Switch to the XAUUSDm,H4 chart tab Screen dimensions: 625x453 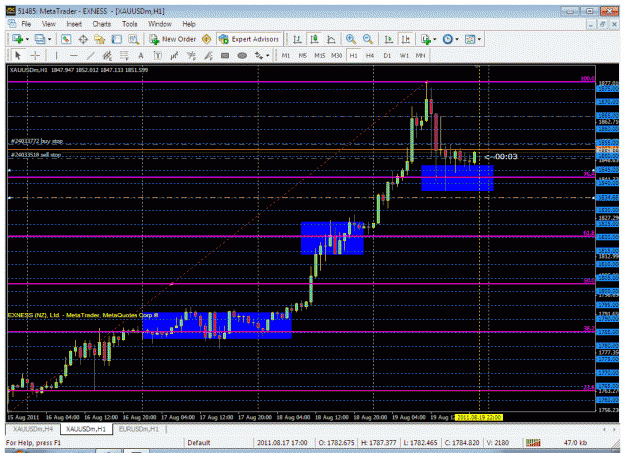click(33, 429)
